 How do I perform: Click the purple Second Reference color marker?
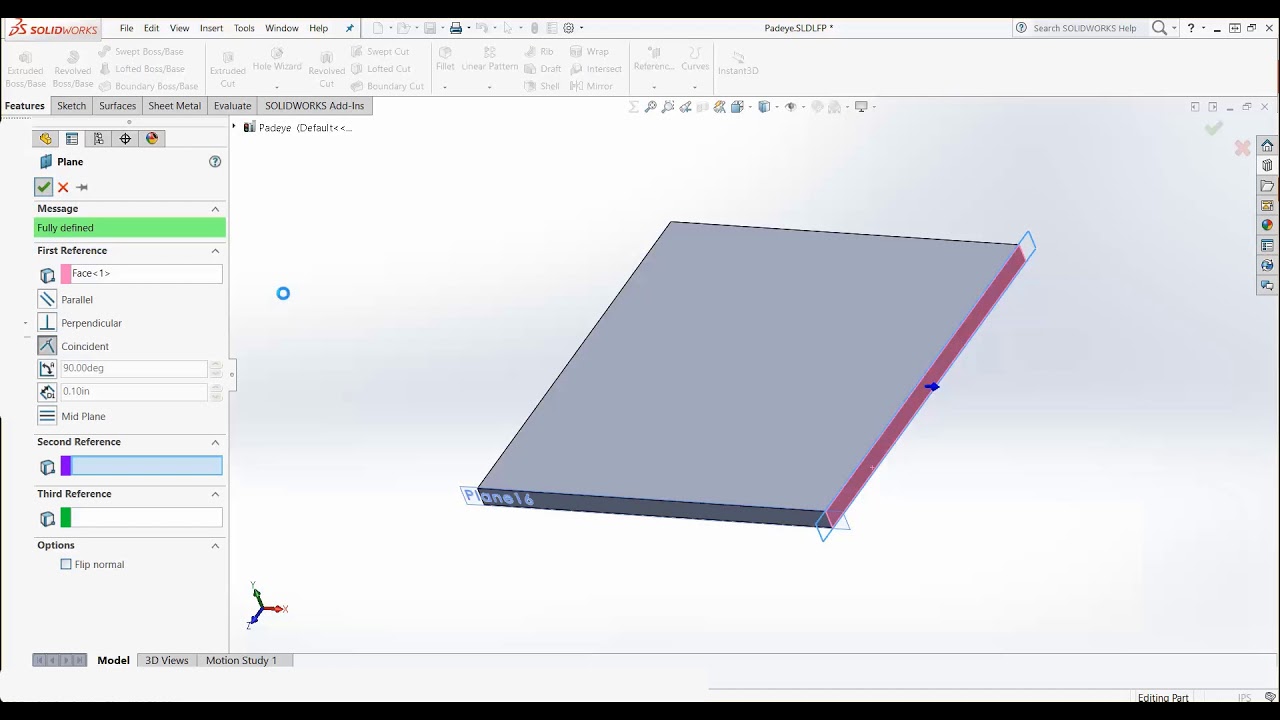(x=66, y=466)
